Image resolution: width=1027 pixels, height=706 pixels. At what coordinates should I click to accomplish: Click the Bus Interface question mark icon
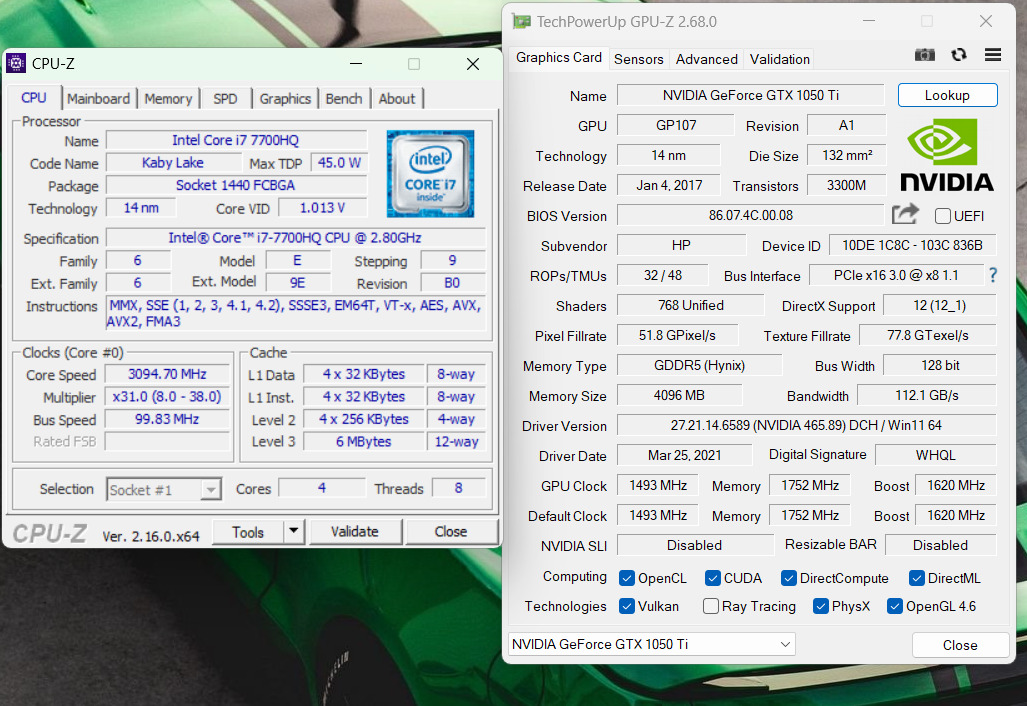click(993, 275)
